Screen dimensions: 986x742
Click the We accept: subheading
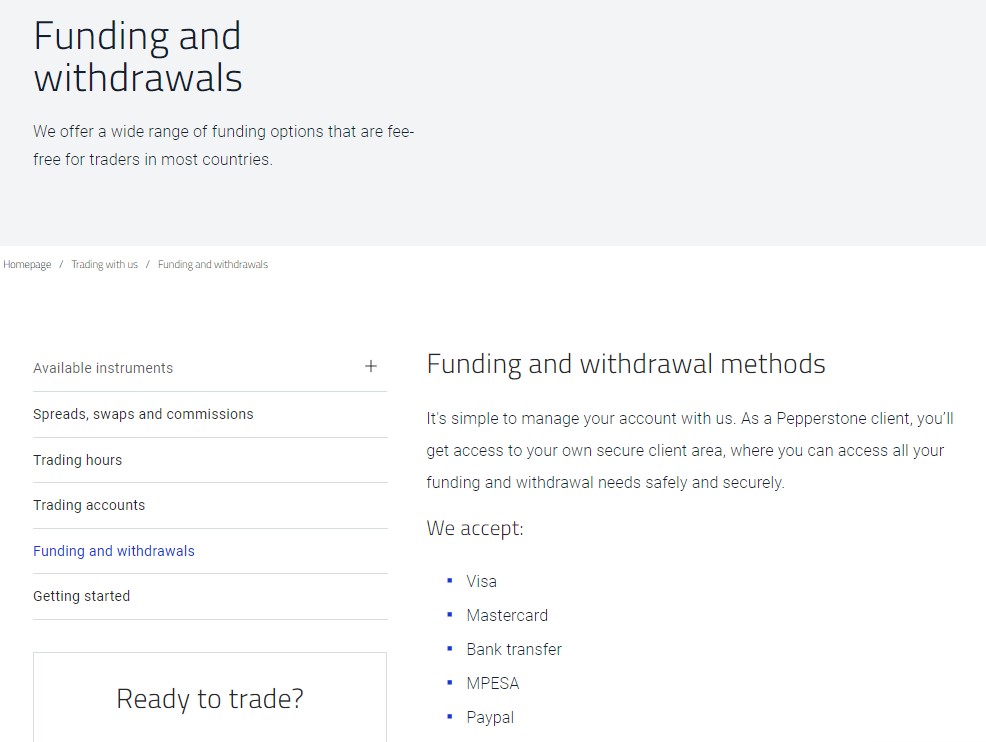click(475, 528)
